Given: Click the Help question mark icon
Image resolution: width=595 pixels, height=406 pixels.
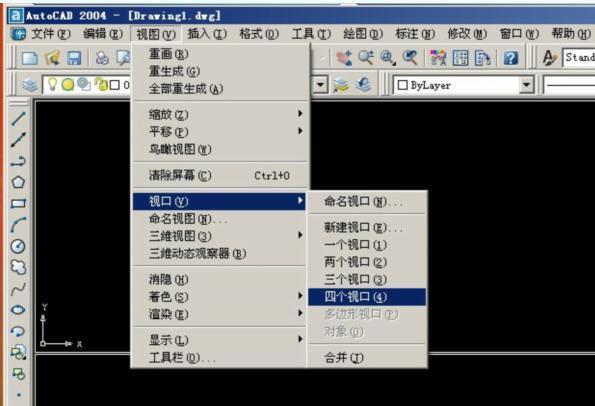Looking at the screenshot, I should (511, 58).
